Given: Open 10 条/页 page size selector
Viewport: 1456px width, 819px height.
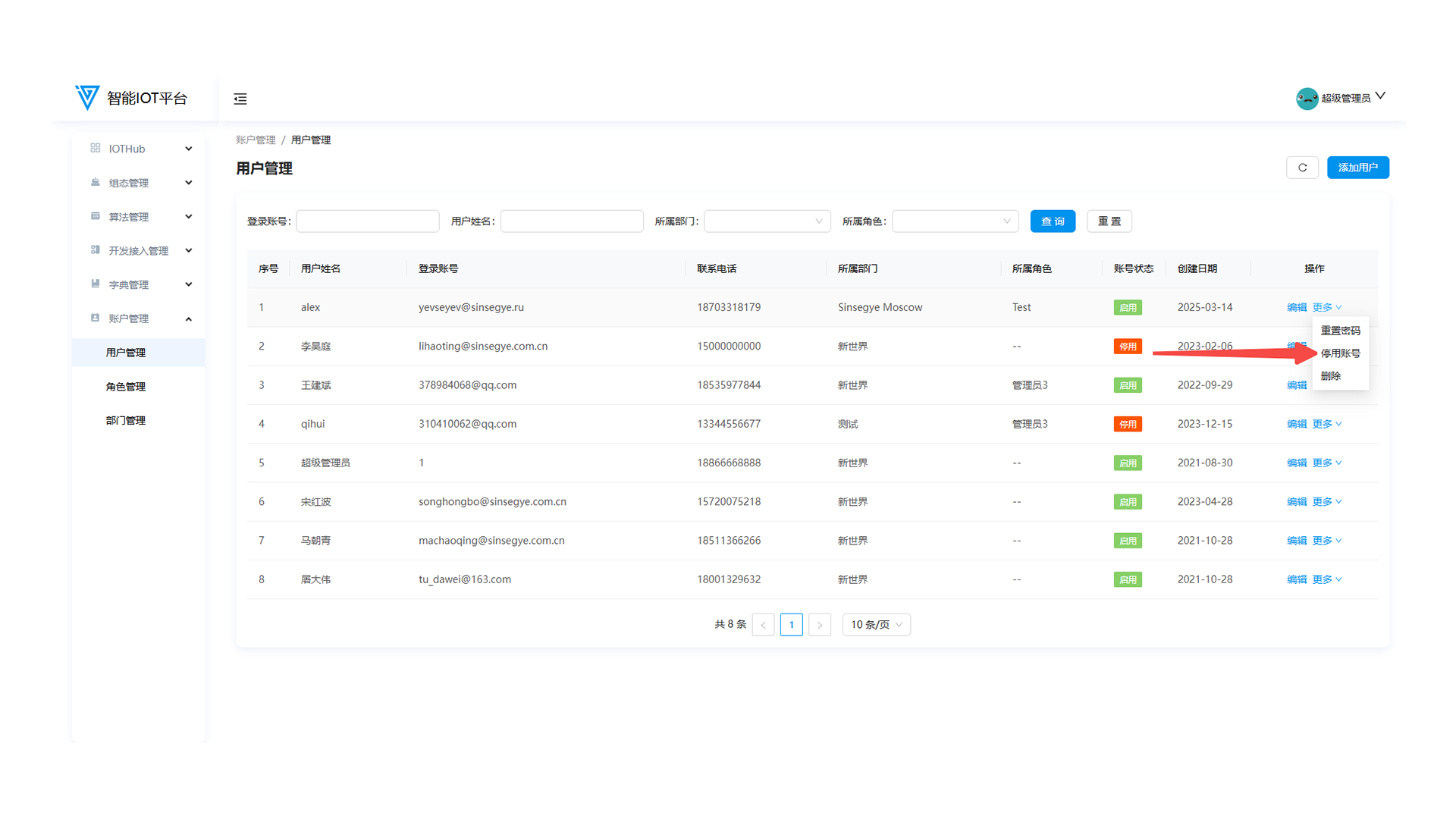Looking at the screenshot, I should [876, 625].
